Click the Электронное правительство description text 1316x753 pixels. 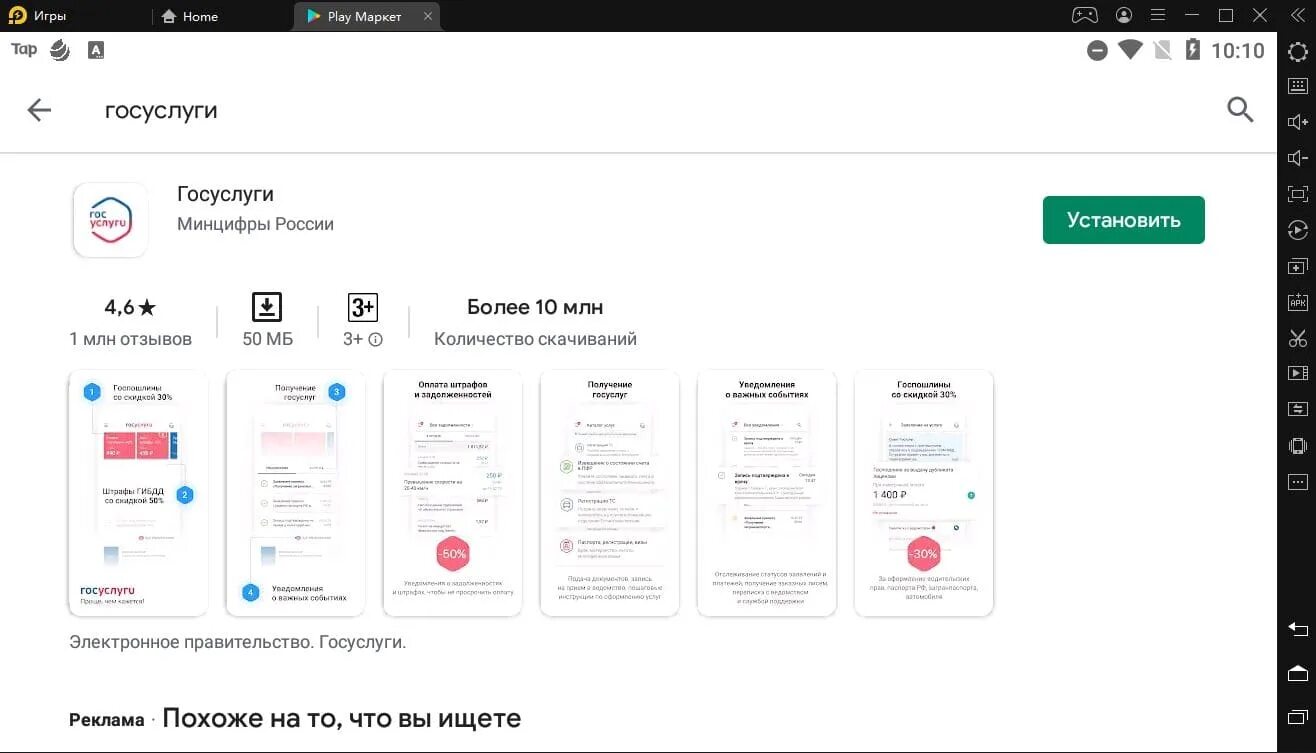pos(238,642)
